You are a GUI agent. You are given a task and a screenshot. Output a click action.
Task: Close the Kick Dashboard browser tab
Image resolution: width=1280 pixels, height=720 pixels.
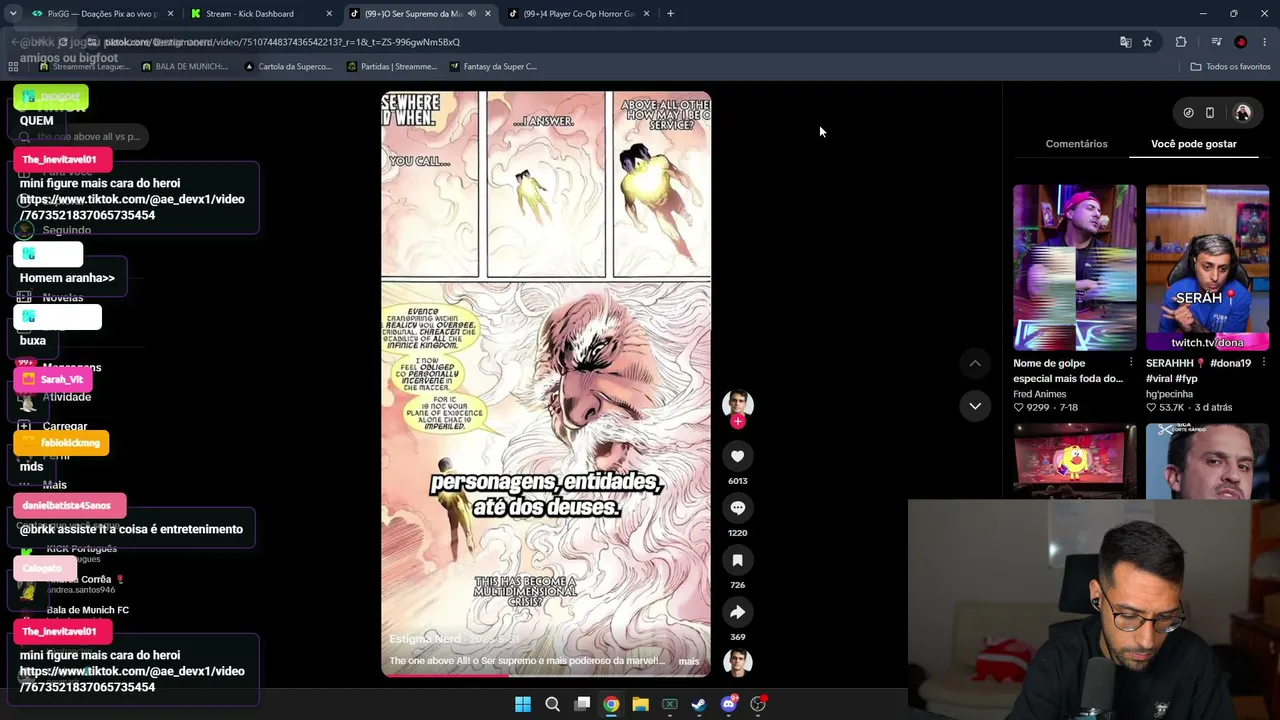(329, 14)
